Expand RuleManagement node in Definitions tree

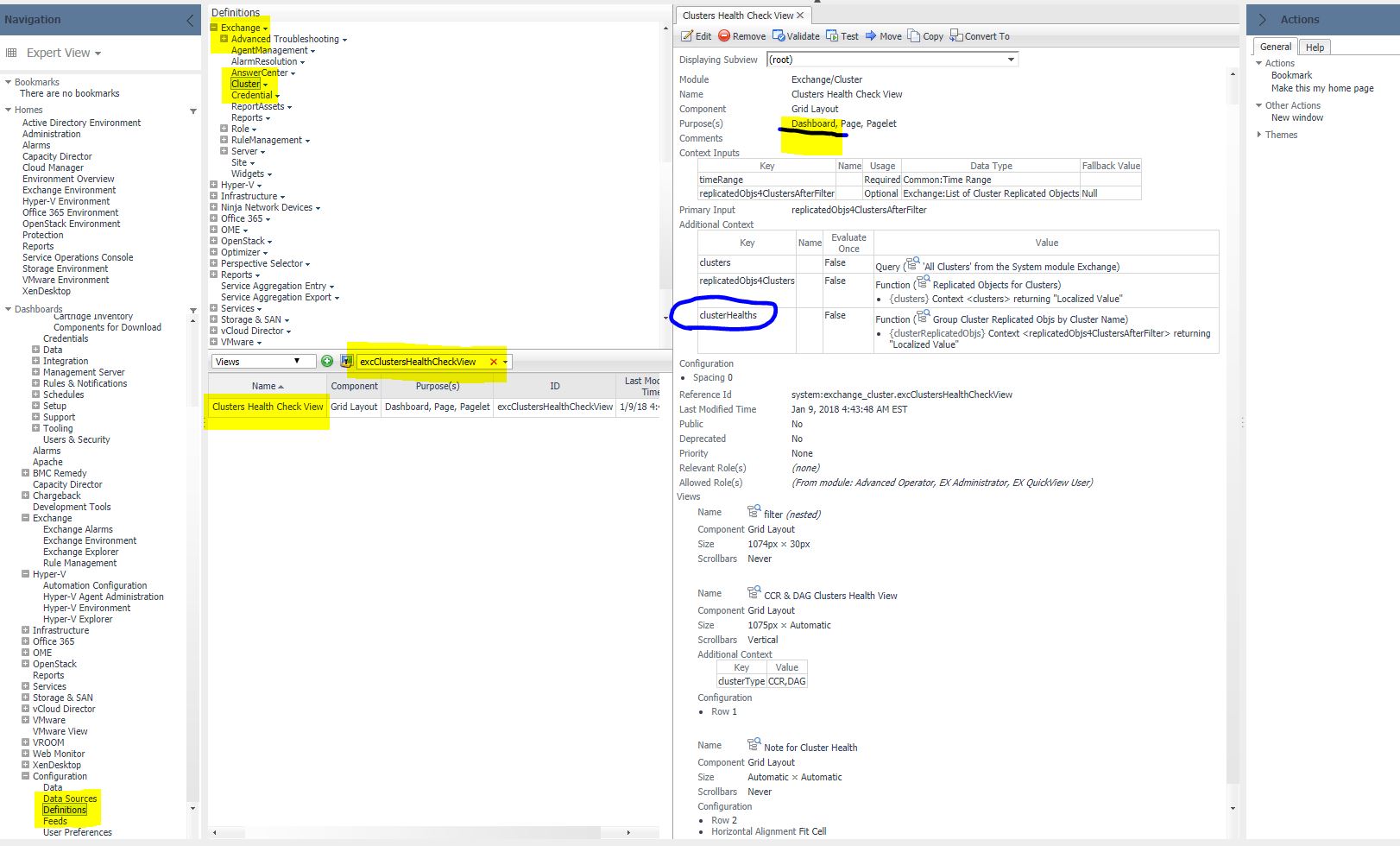click(x=224, y=140)
